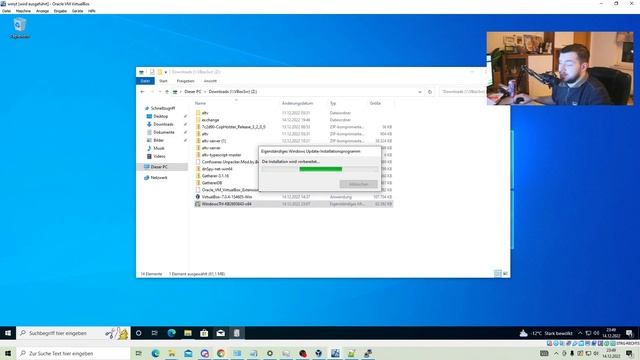This screenshot has height=360, width=640.
Task: Open Microsoft Store from the VM taskbar
Action: pyautogui.click(x=204, y=333)
